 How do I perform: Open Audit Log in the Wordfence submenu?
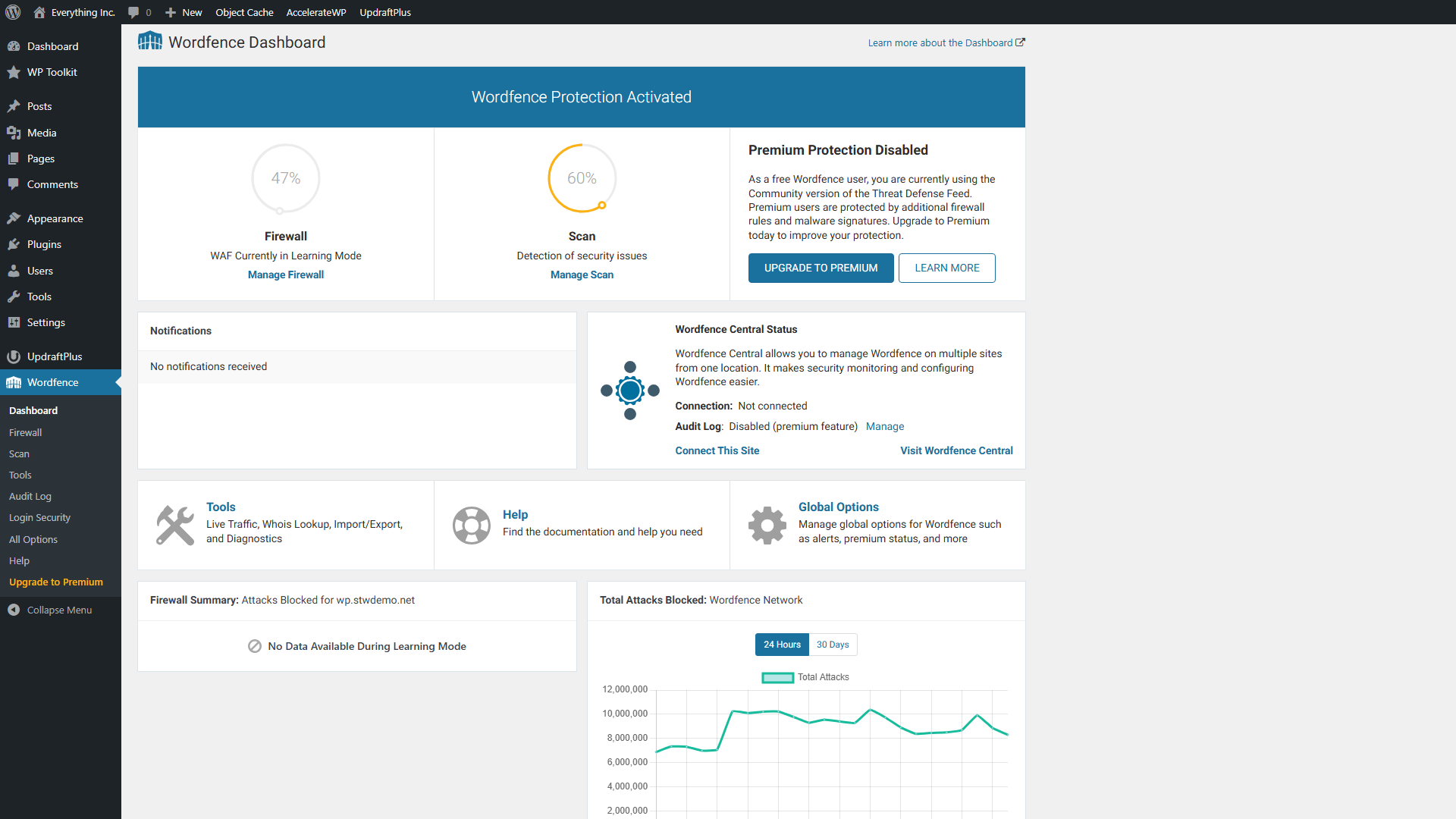(30, 496)
